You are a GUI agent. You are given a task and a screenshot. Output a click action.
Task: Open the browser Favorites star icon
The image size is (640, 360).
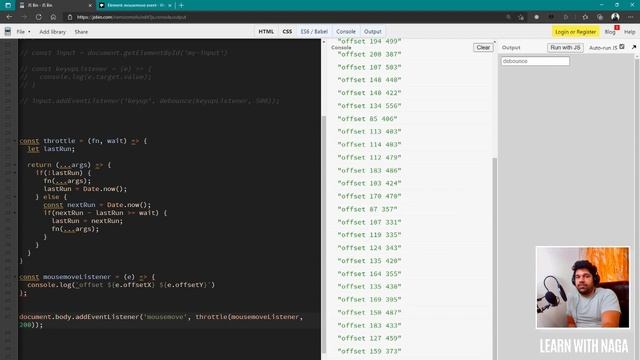point(585,17)
